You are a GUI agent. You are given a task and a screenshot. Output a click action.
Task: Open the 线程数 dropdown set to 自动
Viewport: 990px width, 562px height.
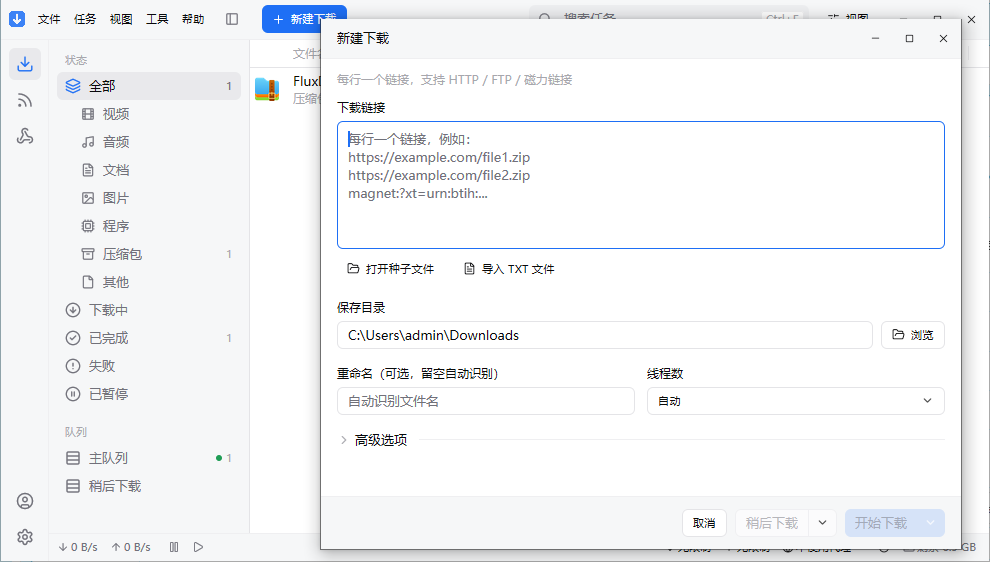click(796, 401)
